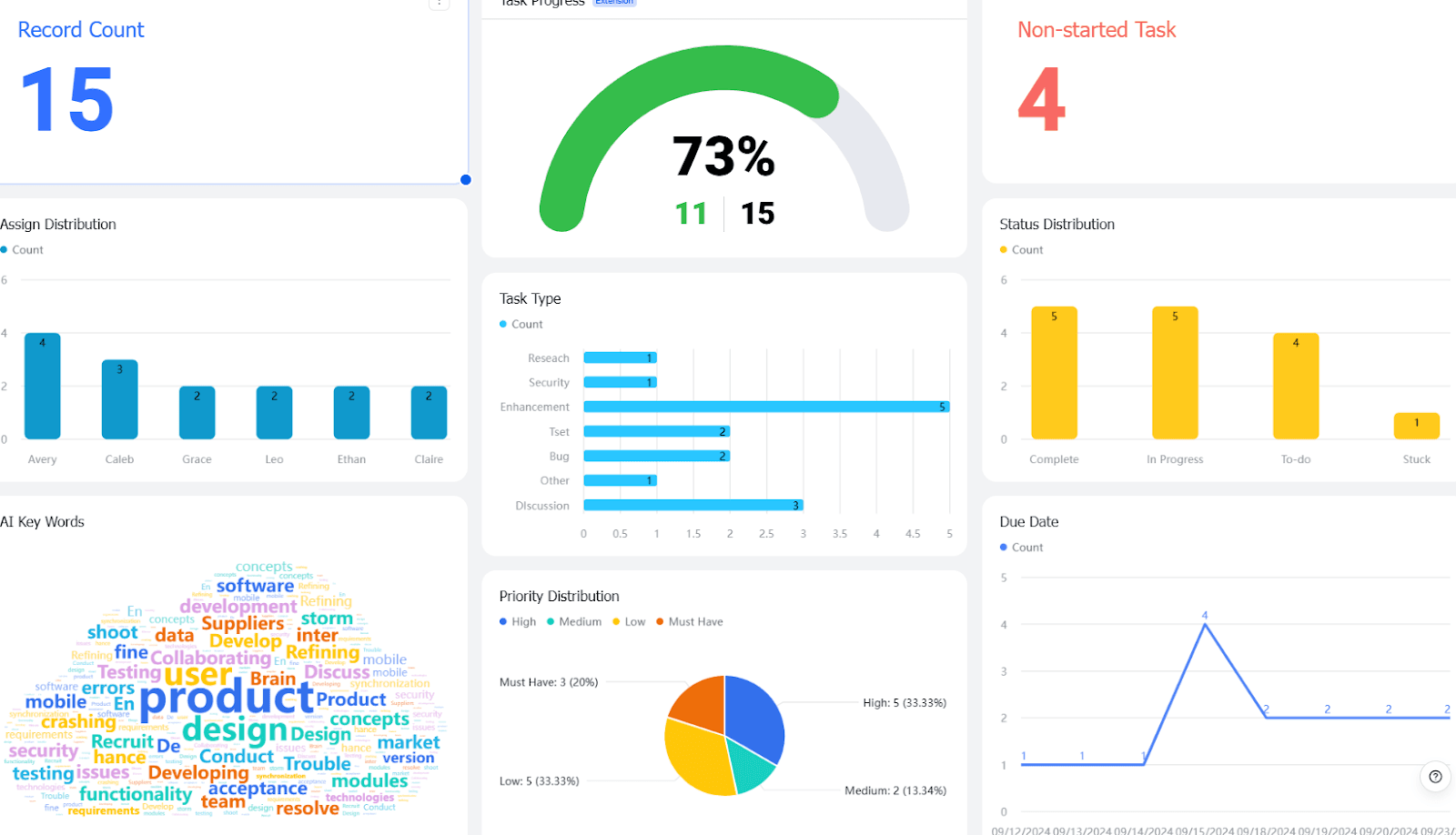Click the Security bar in Task Type
Screen dimensions: 1456x835
(x=620, y=382)
